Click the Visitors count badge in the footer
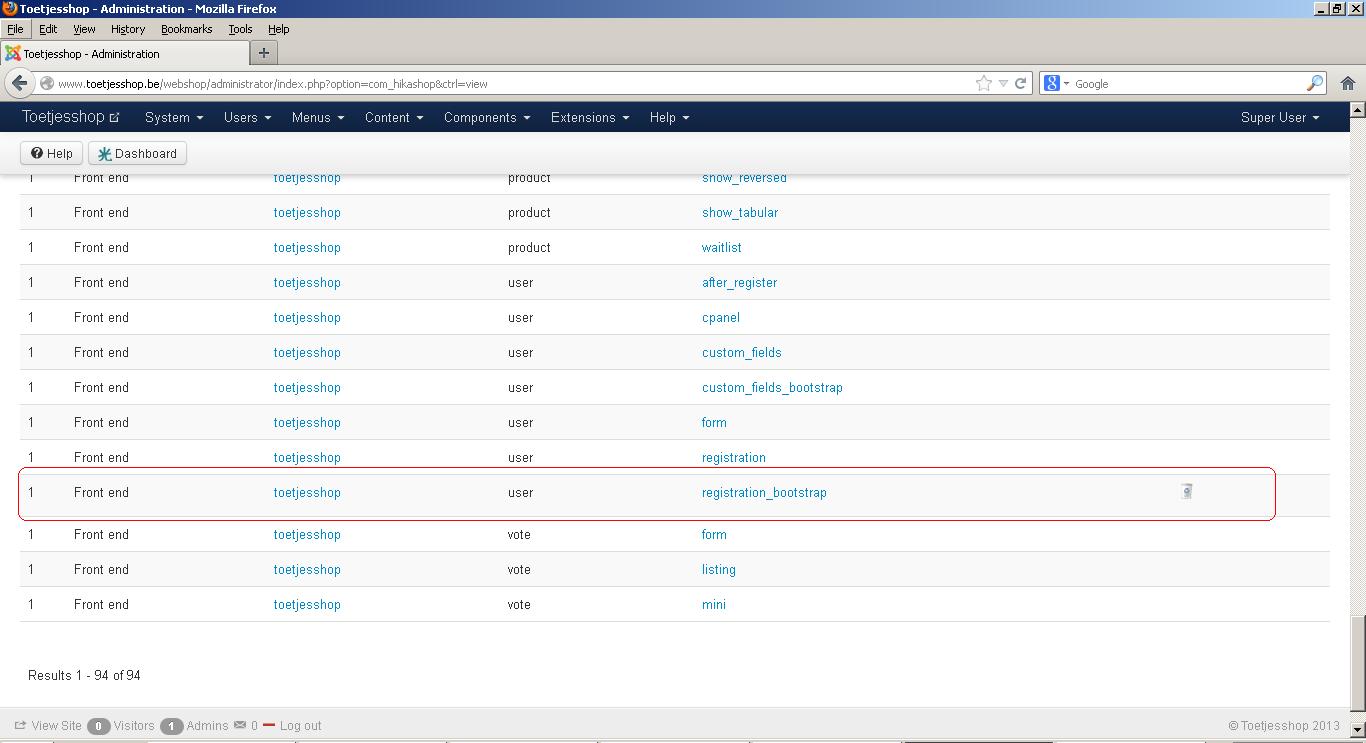The width and height of the screenshot is (1366, 743). point(98,726)
